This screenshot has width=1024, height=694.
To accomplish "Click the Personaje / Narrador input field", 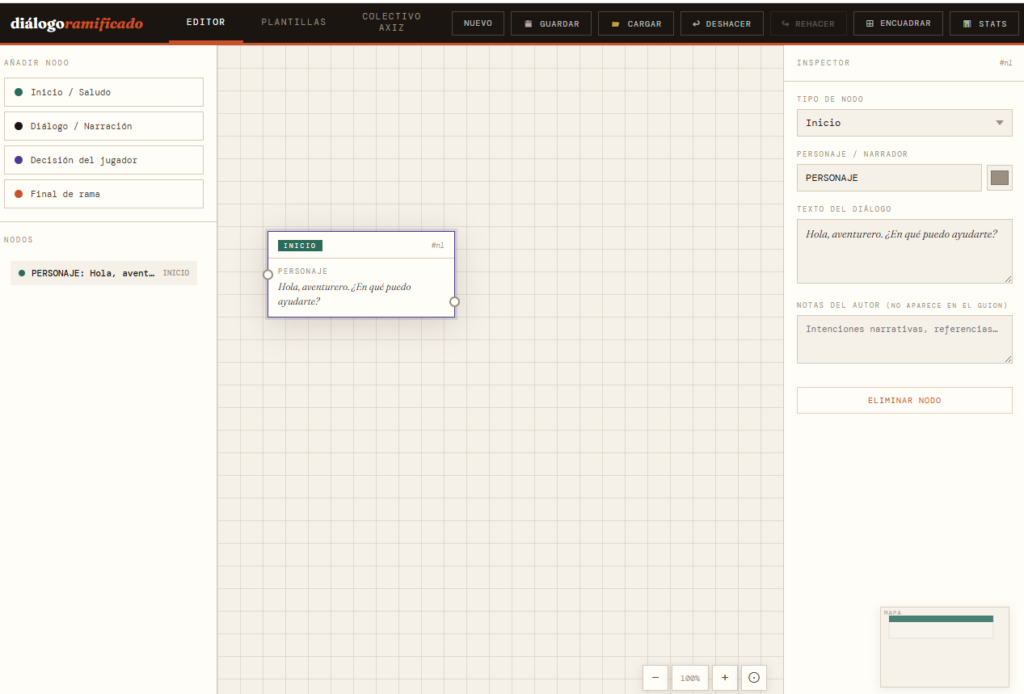I will 889,178.
